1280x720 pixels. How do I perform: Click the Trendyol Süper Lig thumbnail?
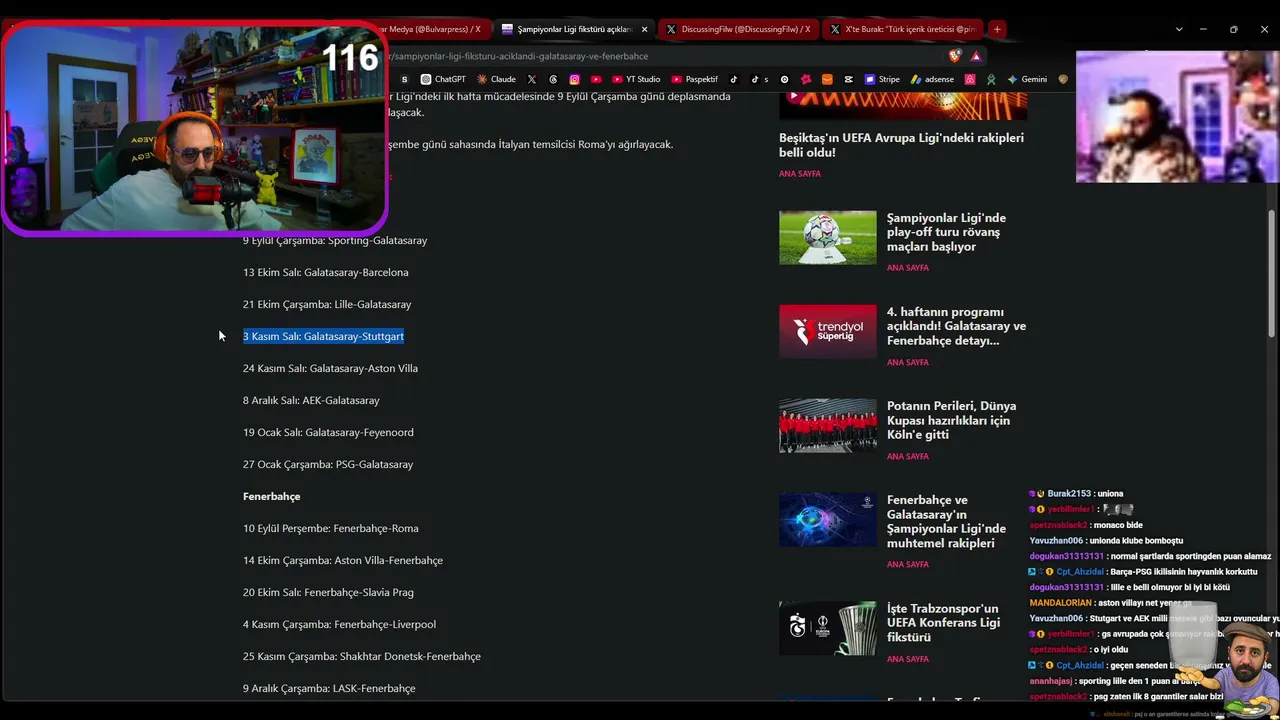pos(827,331)
